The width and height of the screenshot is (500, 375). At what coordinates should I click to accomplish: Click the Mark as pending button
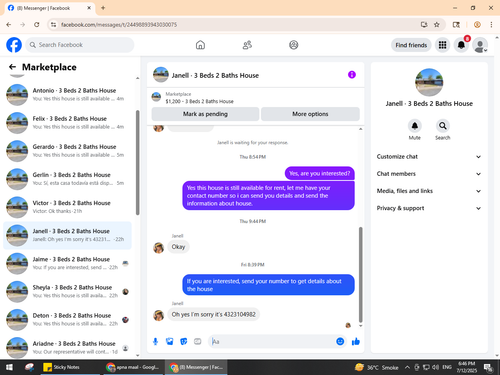(x=205, y=114)
